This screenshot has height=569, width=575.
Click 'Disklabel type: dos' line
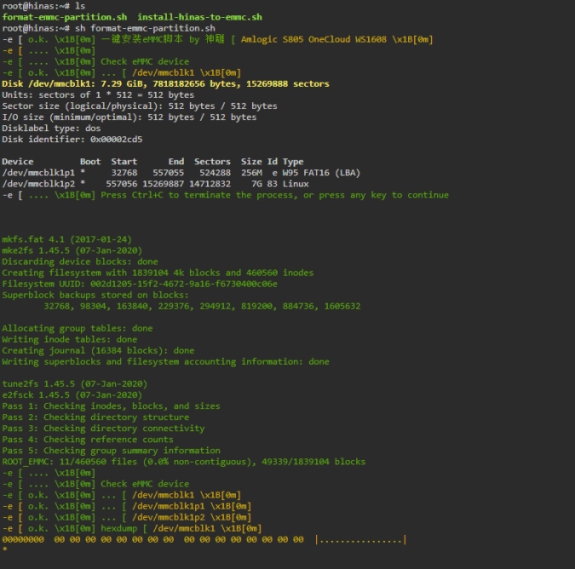[51, 128]
